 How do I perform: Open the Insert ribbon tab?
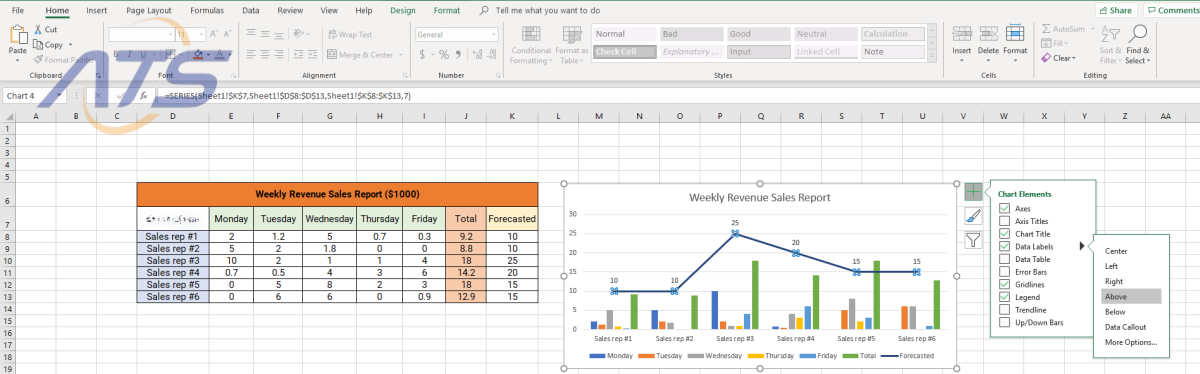(97, 10)
